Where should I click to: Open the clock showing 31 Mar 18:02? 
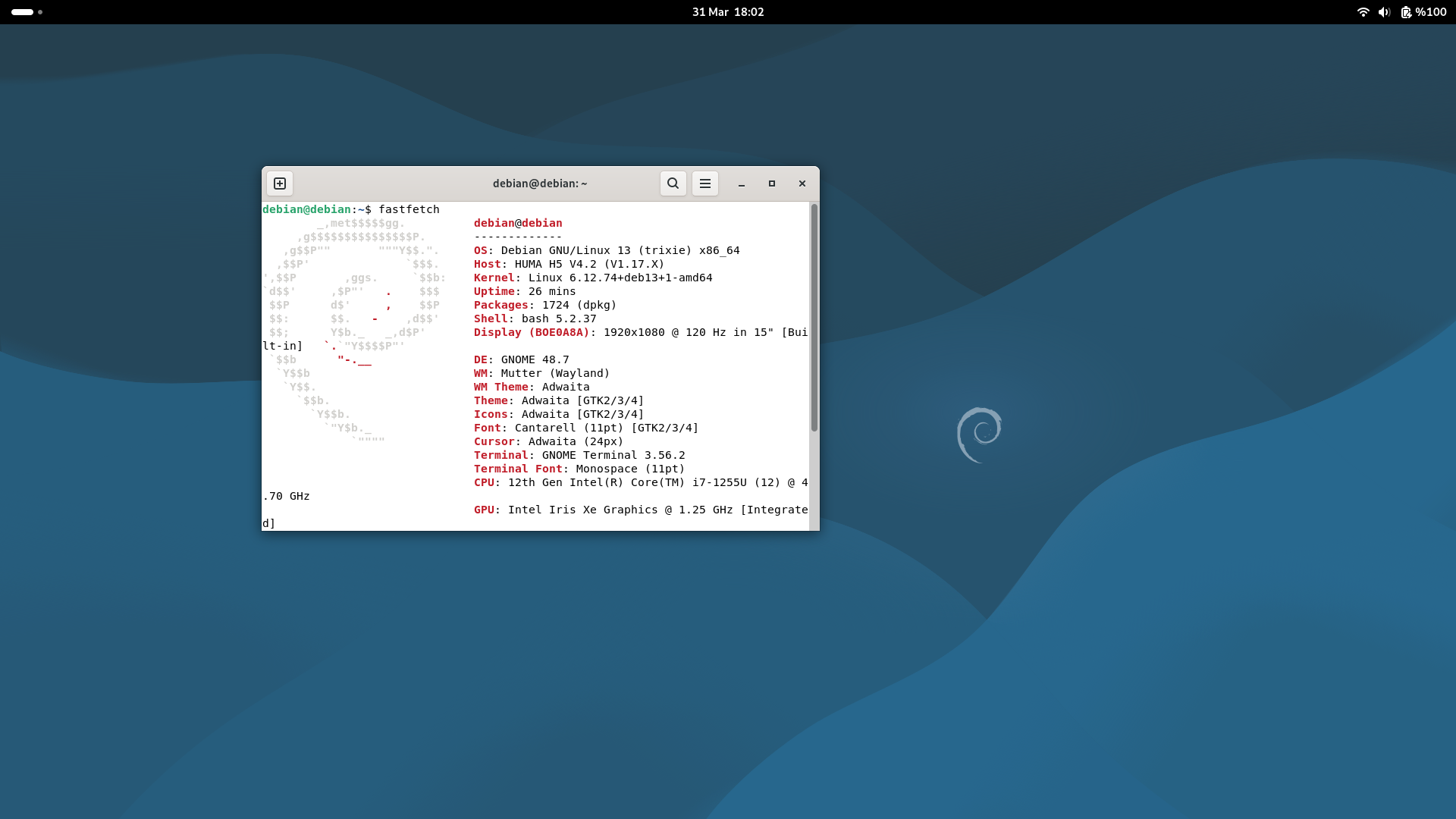click(728, 12)
